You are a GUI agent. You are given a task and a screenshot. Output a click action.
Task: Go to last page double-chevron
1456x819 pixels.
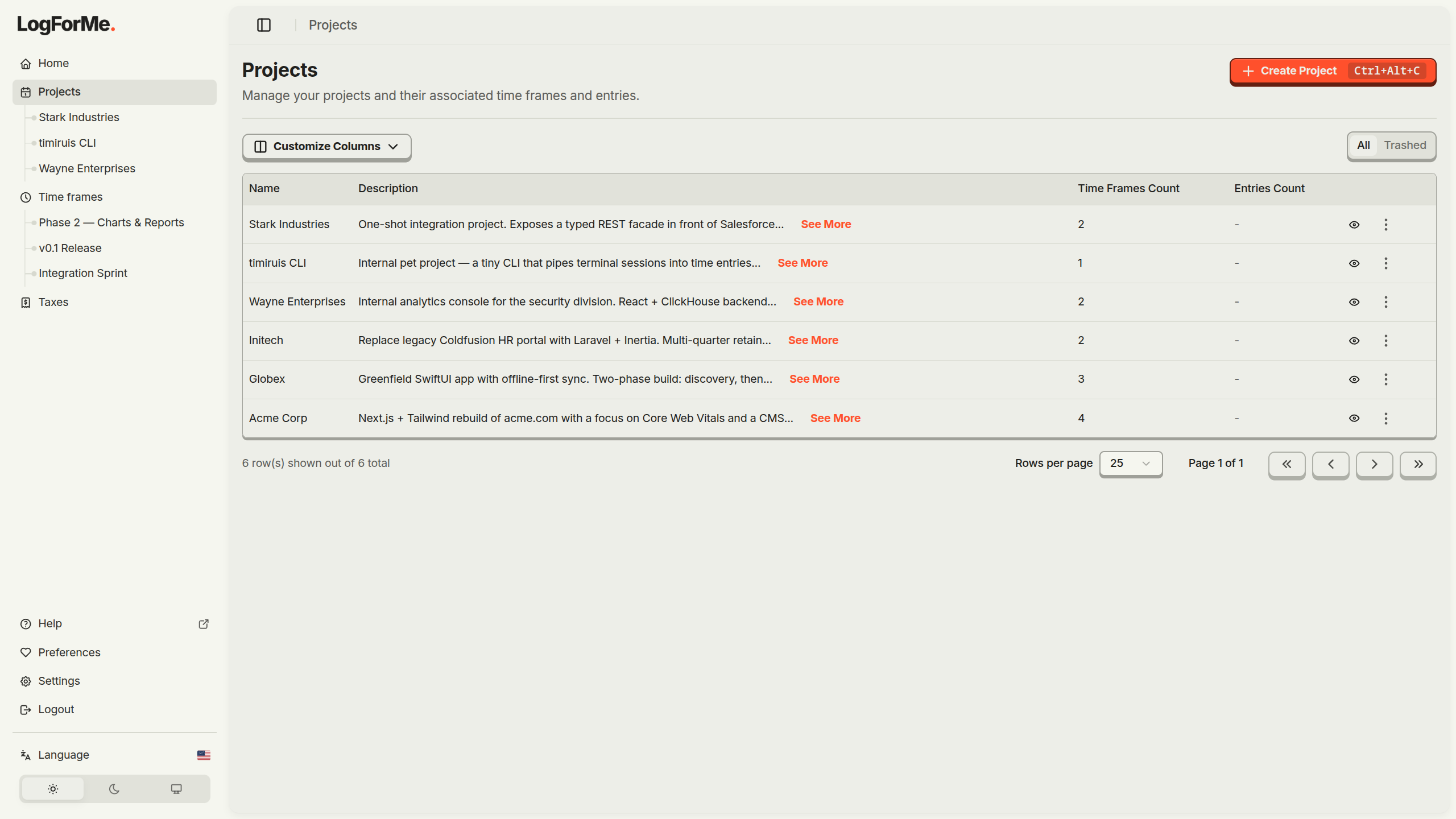point(1418,464)
